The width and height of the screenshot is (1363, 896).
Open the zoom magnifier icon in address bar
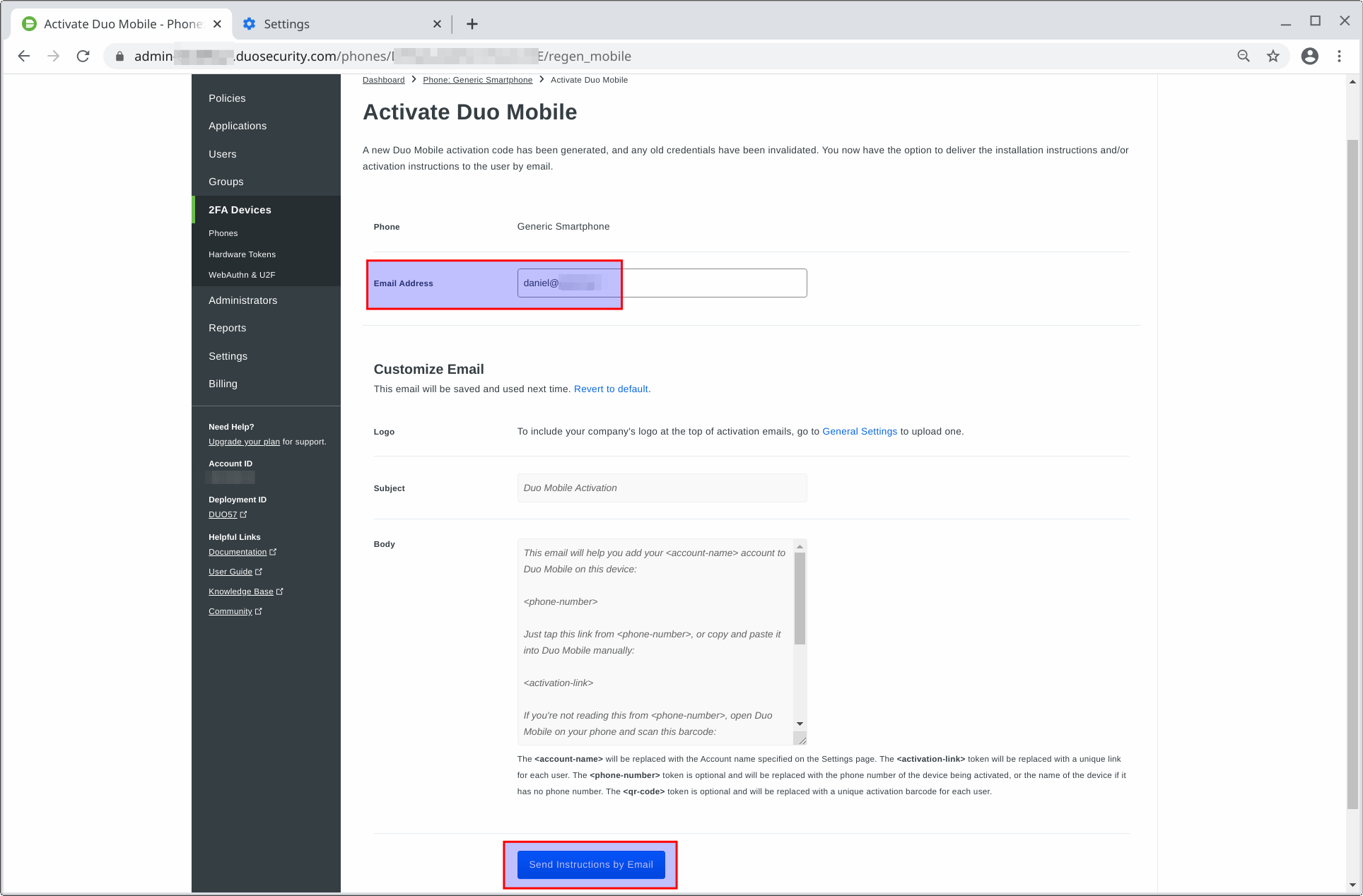pyautogui.click(x=1244, y=57)
